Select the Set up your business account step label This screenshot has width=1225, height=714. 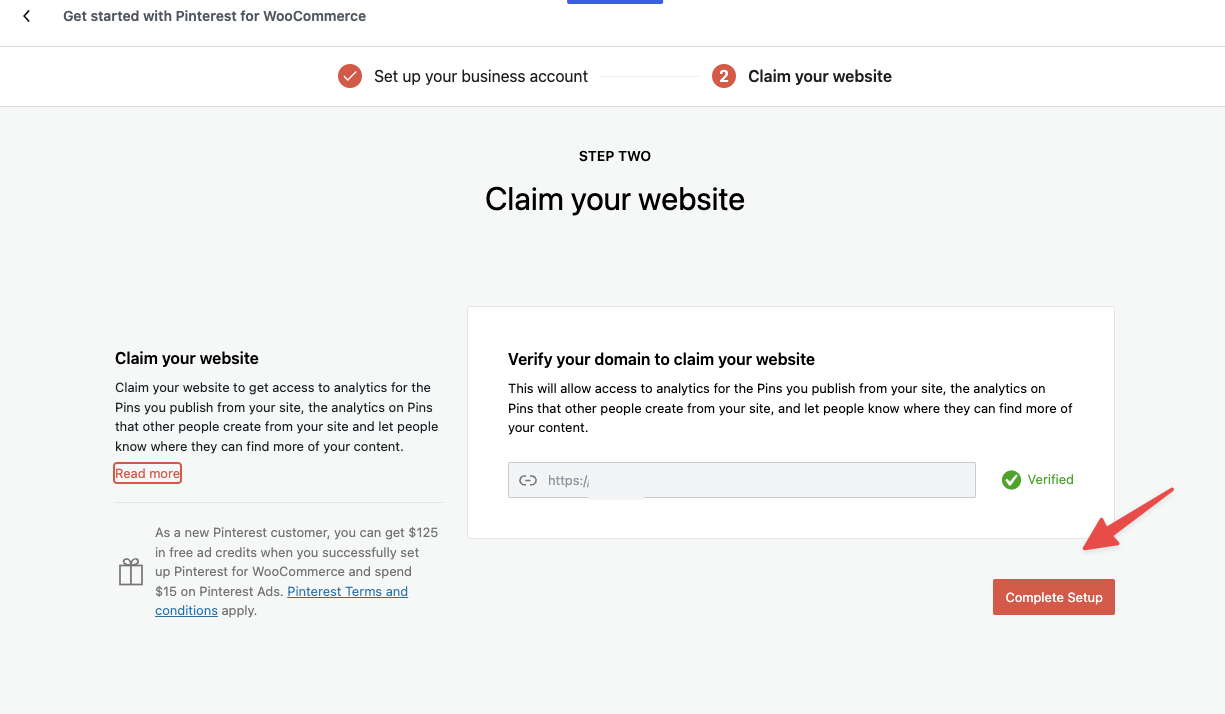coord(481,75)
